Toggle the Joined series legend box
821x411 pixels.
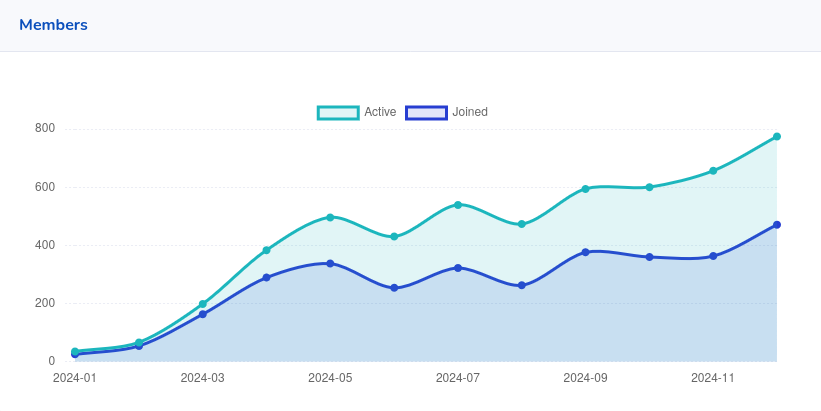(x=426, y=112)
